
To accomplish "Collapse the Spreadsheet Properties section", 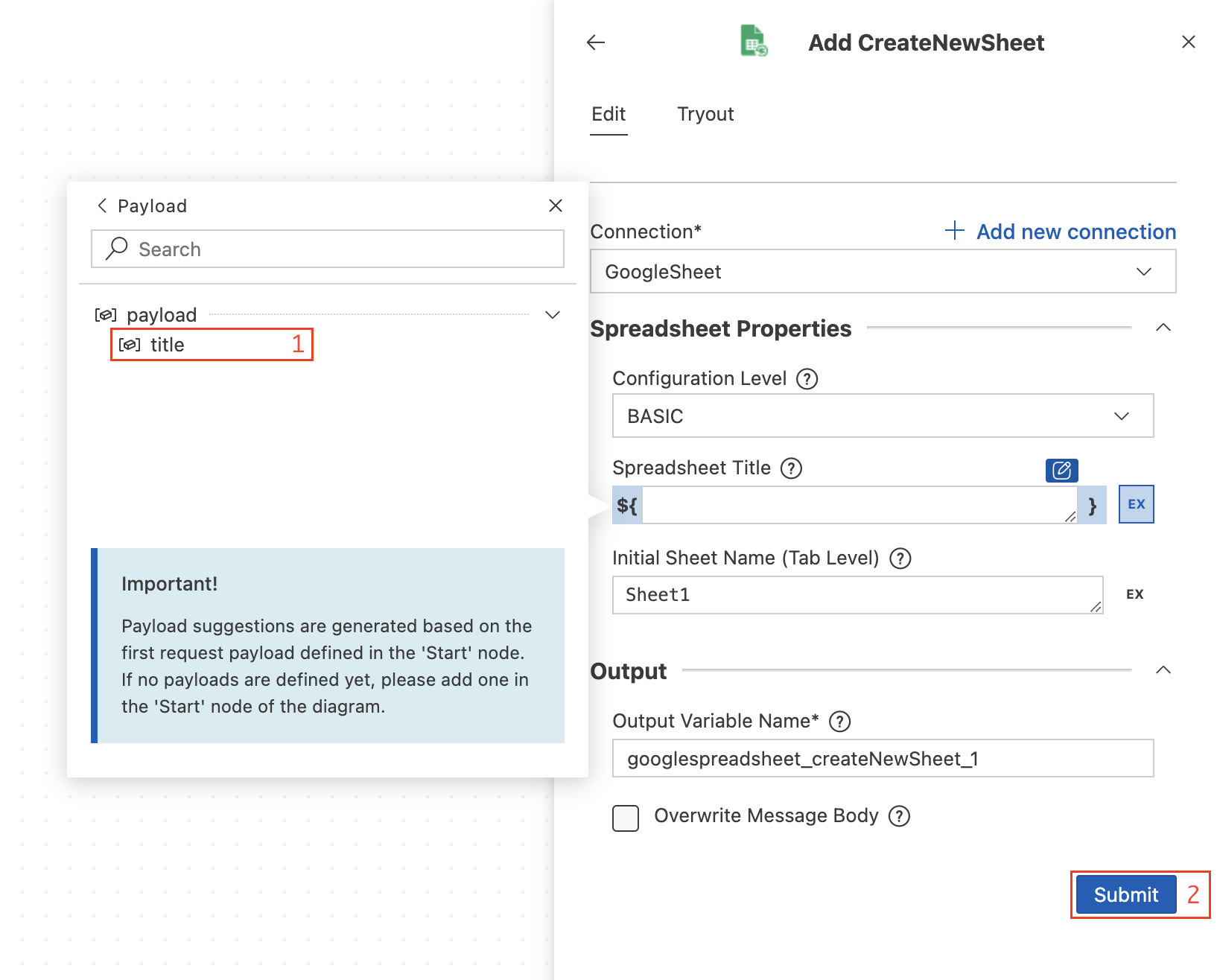I will click(1163, 328).
